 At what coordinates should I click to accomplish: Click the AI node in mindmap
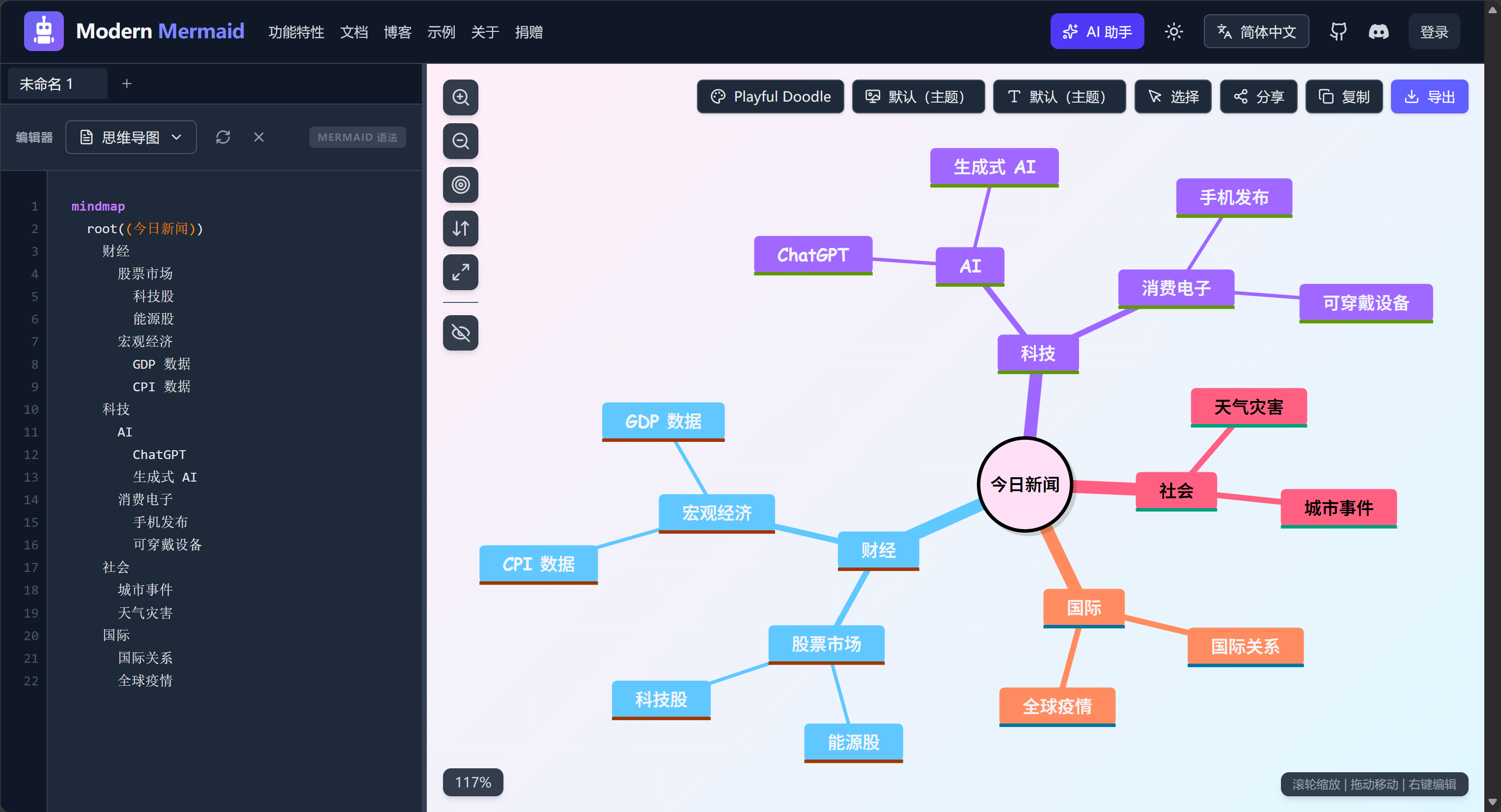(970, 266)
